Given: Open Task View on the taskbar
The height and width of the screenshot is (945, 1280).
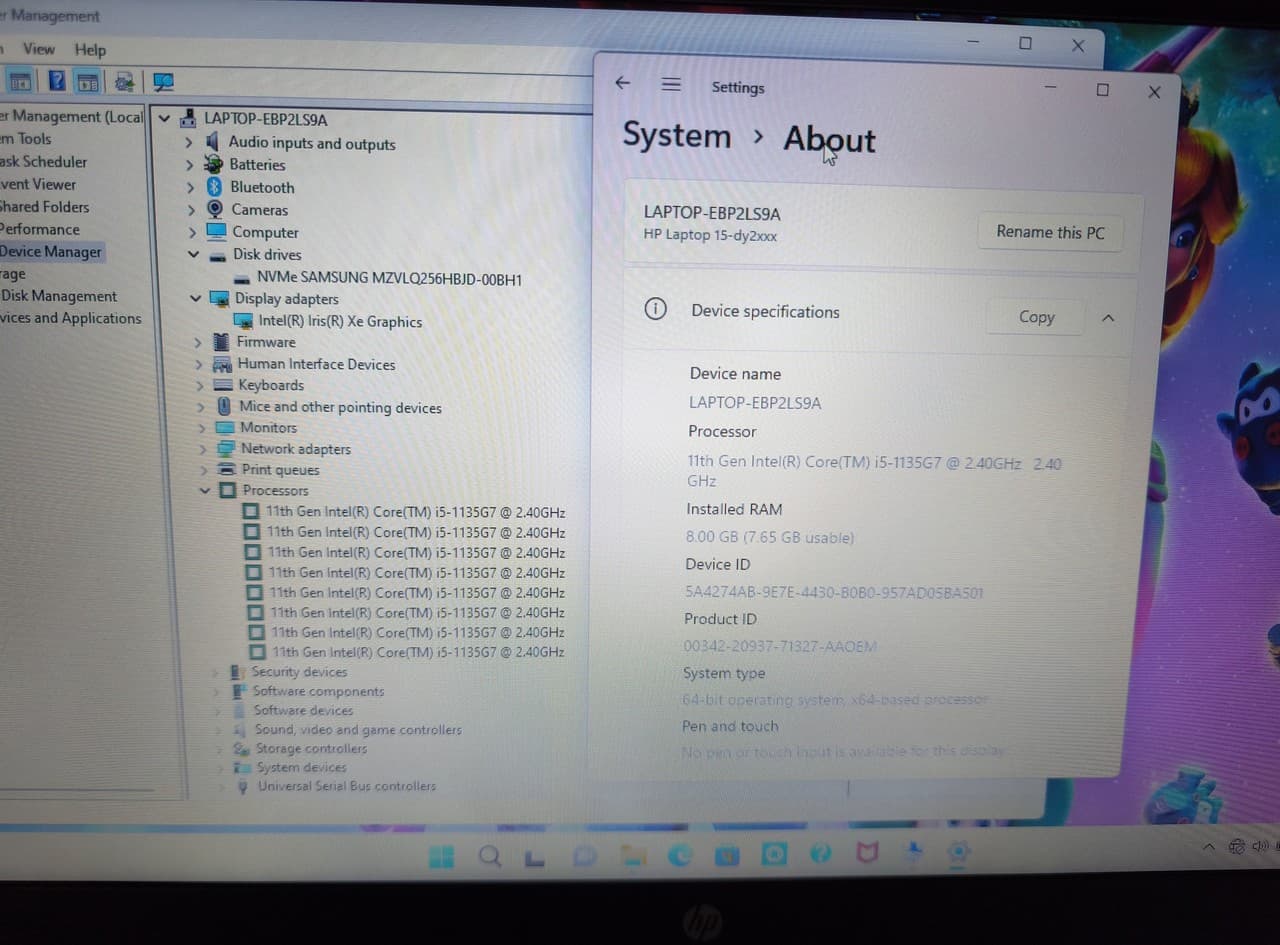Looking at the screenshot, I should [535, 857].
